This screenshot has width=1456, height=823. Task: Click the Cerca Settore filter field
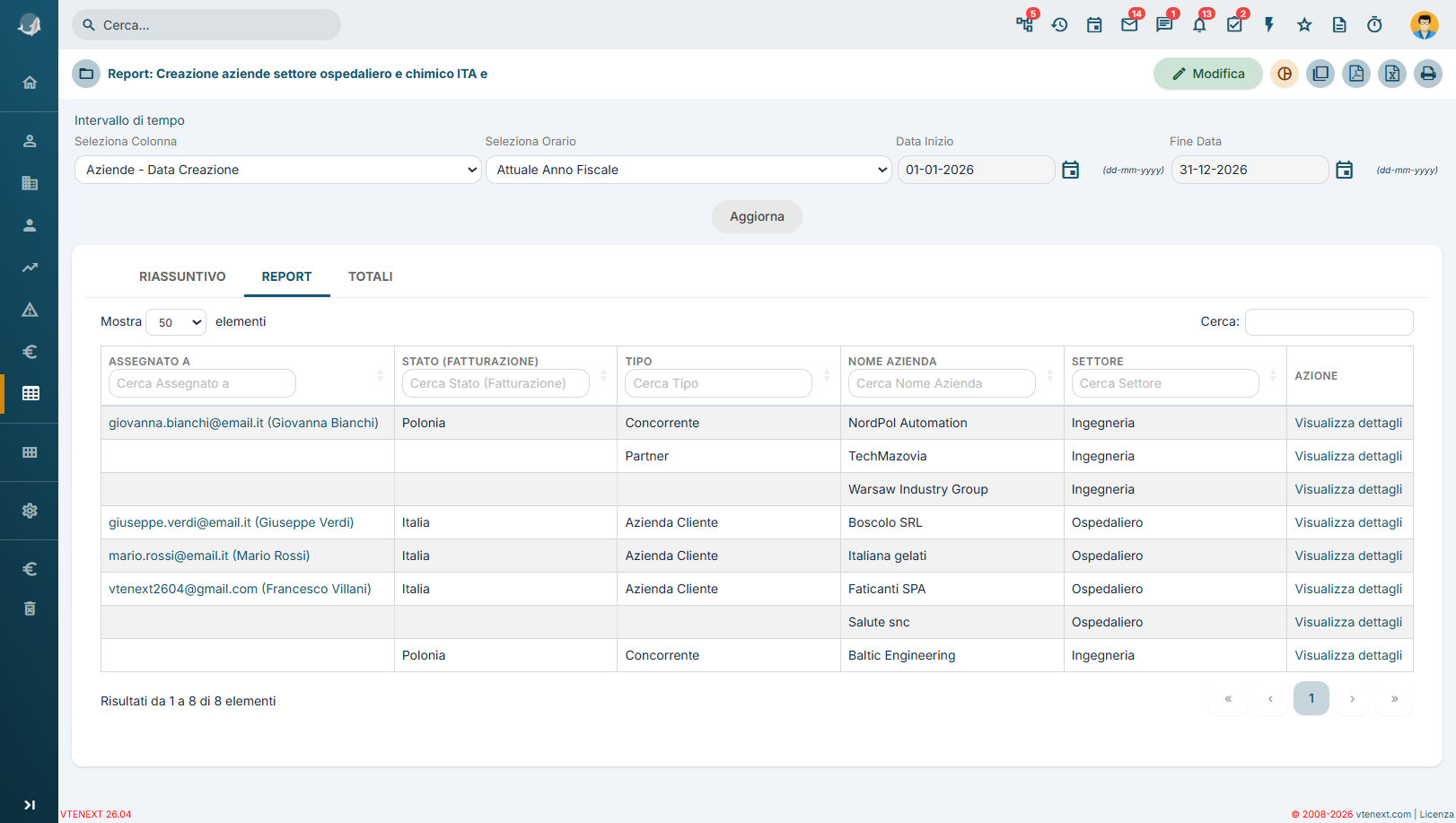click(x=1165, y=383)
